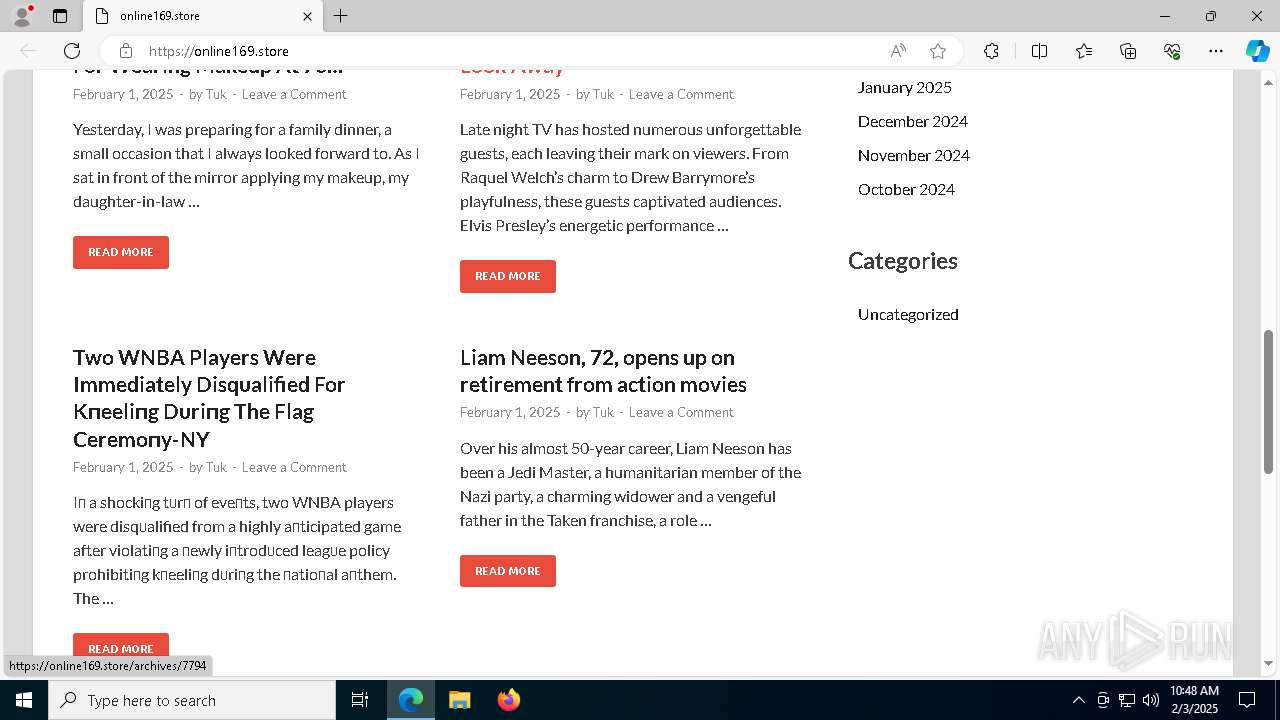Leave a Comment on Late night TV post
The height and width of the screenshot is (720, 1280).
pyautogui.click(x=681, y=94)
